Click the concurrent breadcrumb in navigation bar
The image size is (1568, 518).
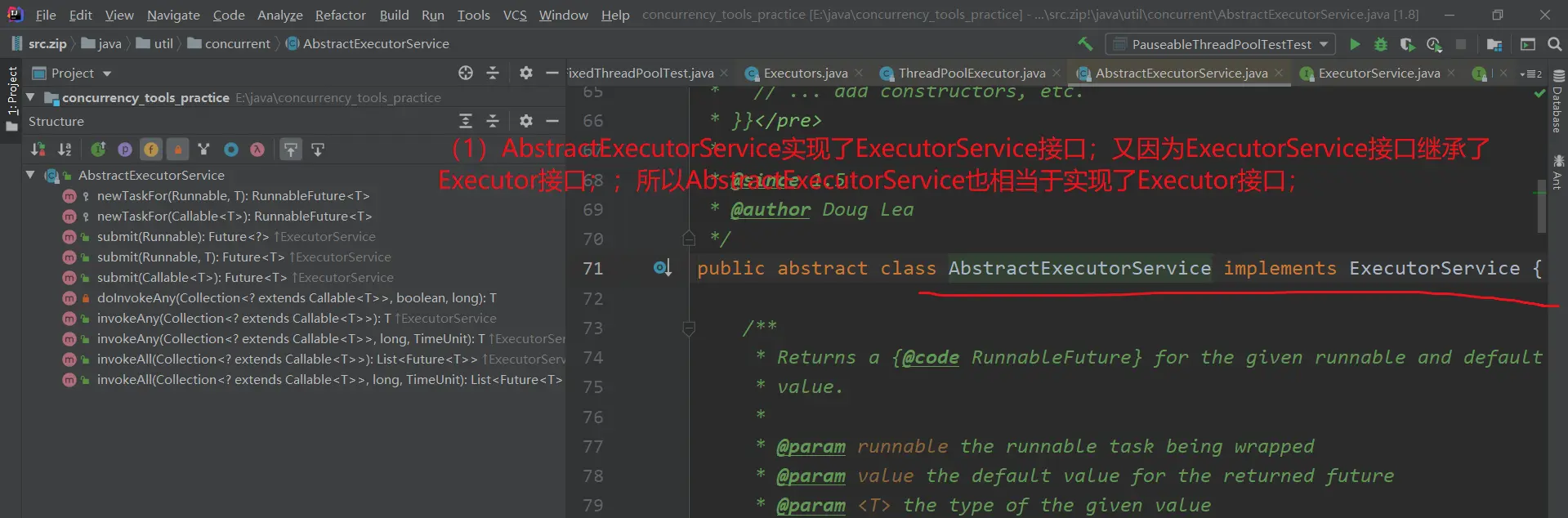(x=237, y=44)
